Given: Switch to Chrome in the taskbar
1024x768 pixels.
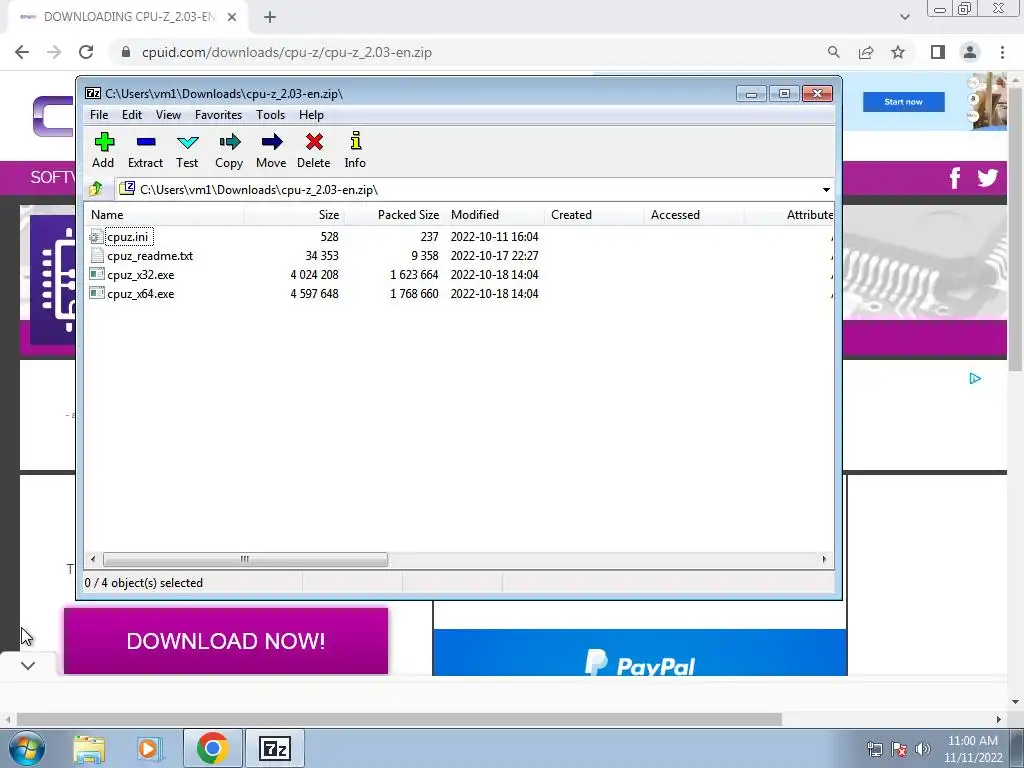Looking at the screenshot, I should click(212, 748).
